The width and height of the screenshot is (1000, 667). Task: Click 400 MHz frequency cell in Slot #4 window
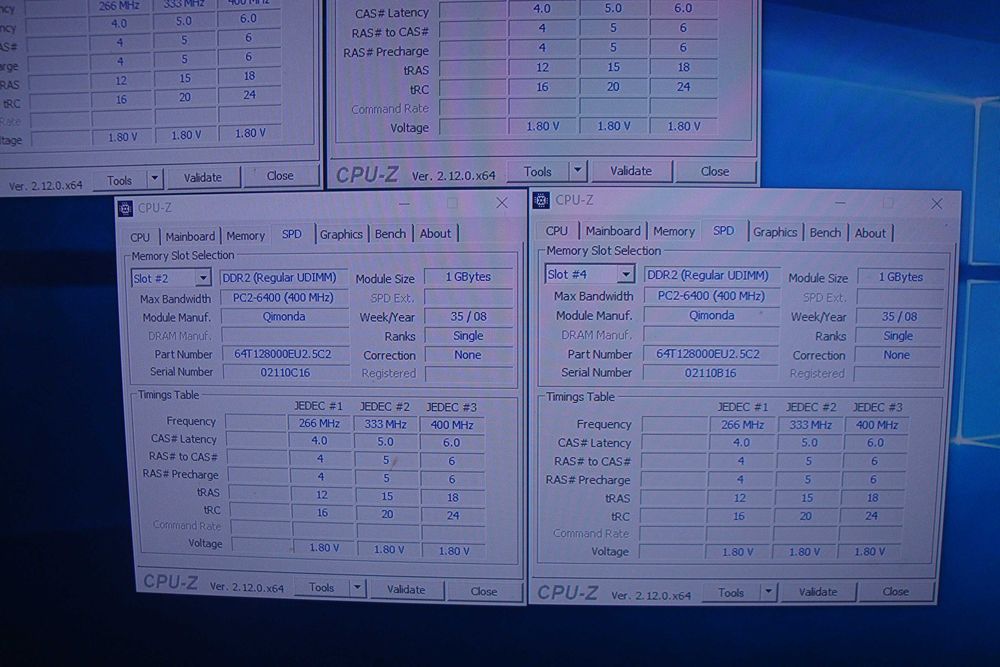(x=877, y=425)
